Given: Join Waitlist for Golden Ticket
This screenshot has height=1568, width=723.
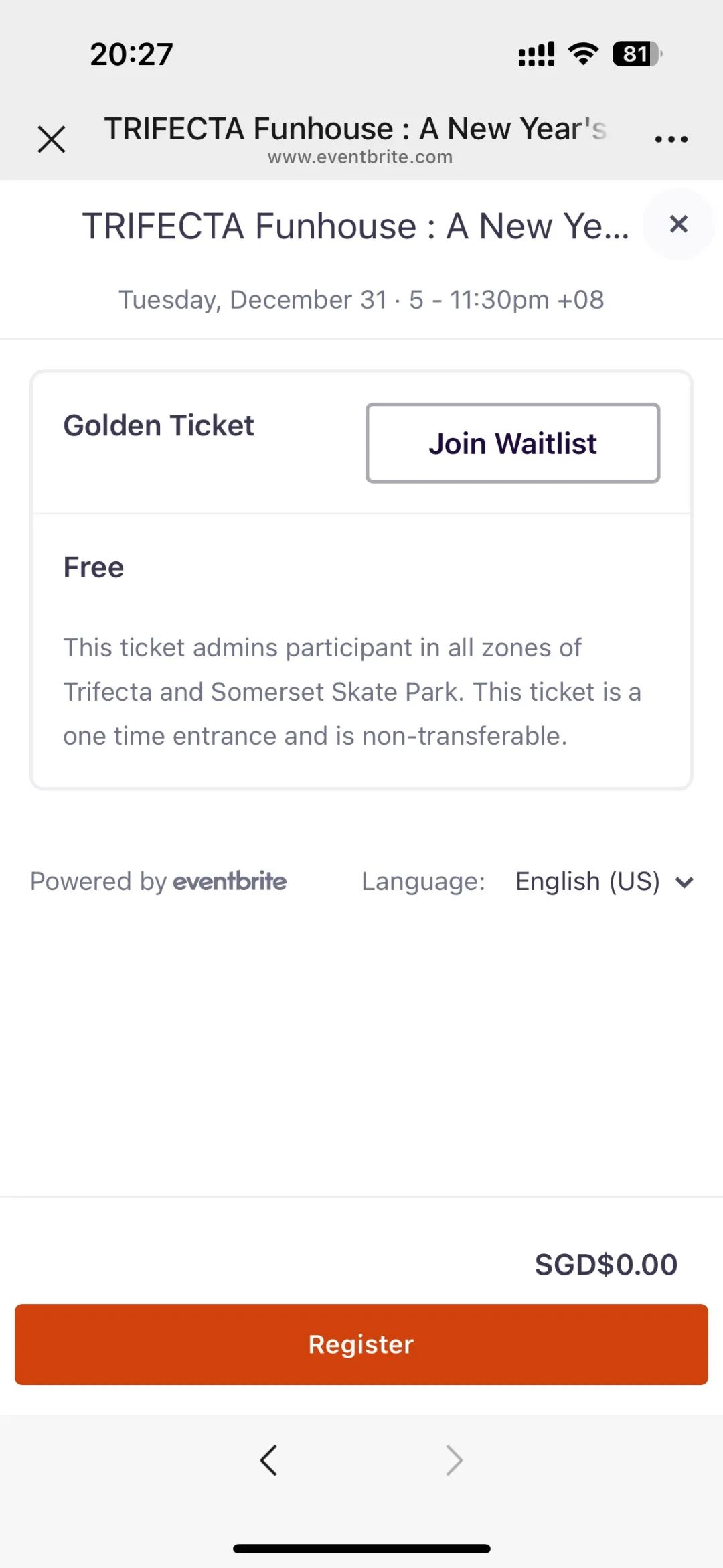Looking at the screenshot, I should 513,443.
